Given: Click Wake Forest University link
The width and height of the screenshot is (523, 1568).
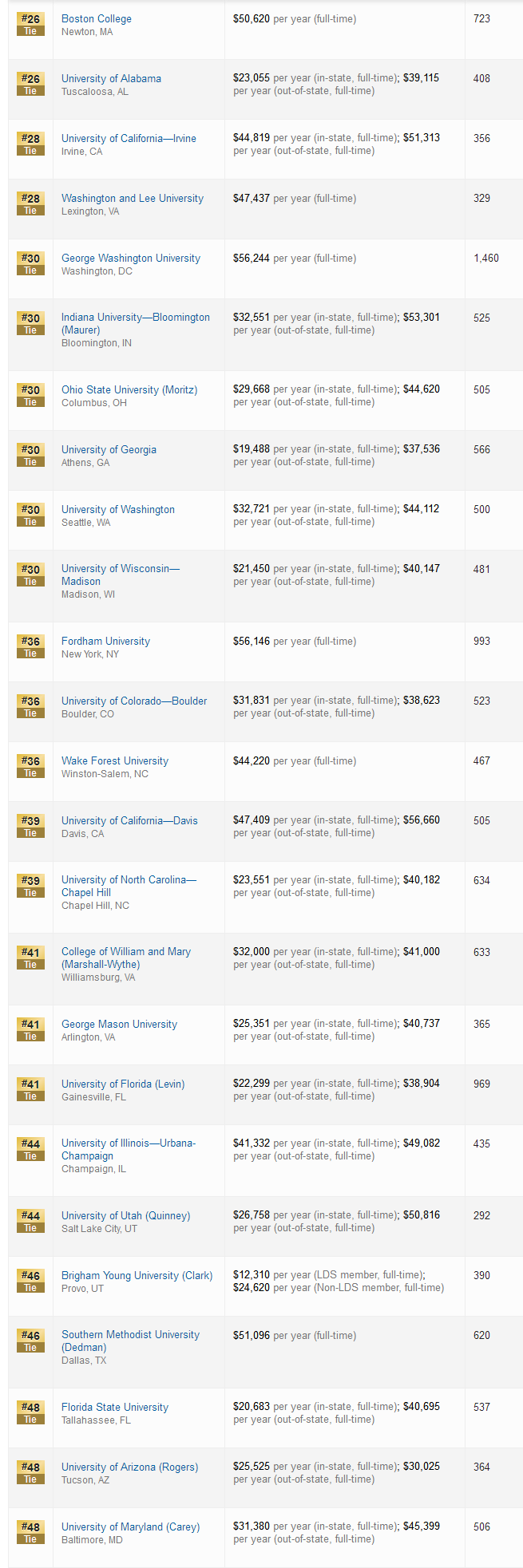Looking at the screenshot, I should pos(115,760).
